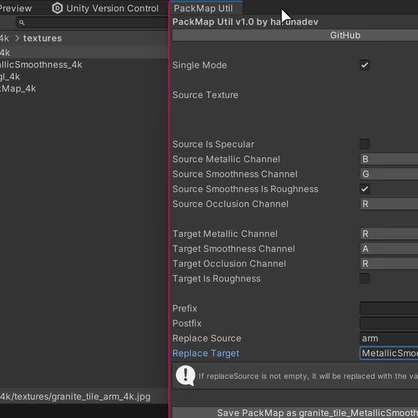Click the Replace Target label
418x418 pixels.
[206, 353]
